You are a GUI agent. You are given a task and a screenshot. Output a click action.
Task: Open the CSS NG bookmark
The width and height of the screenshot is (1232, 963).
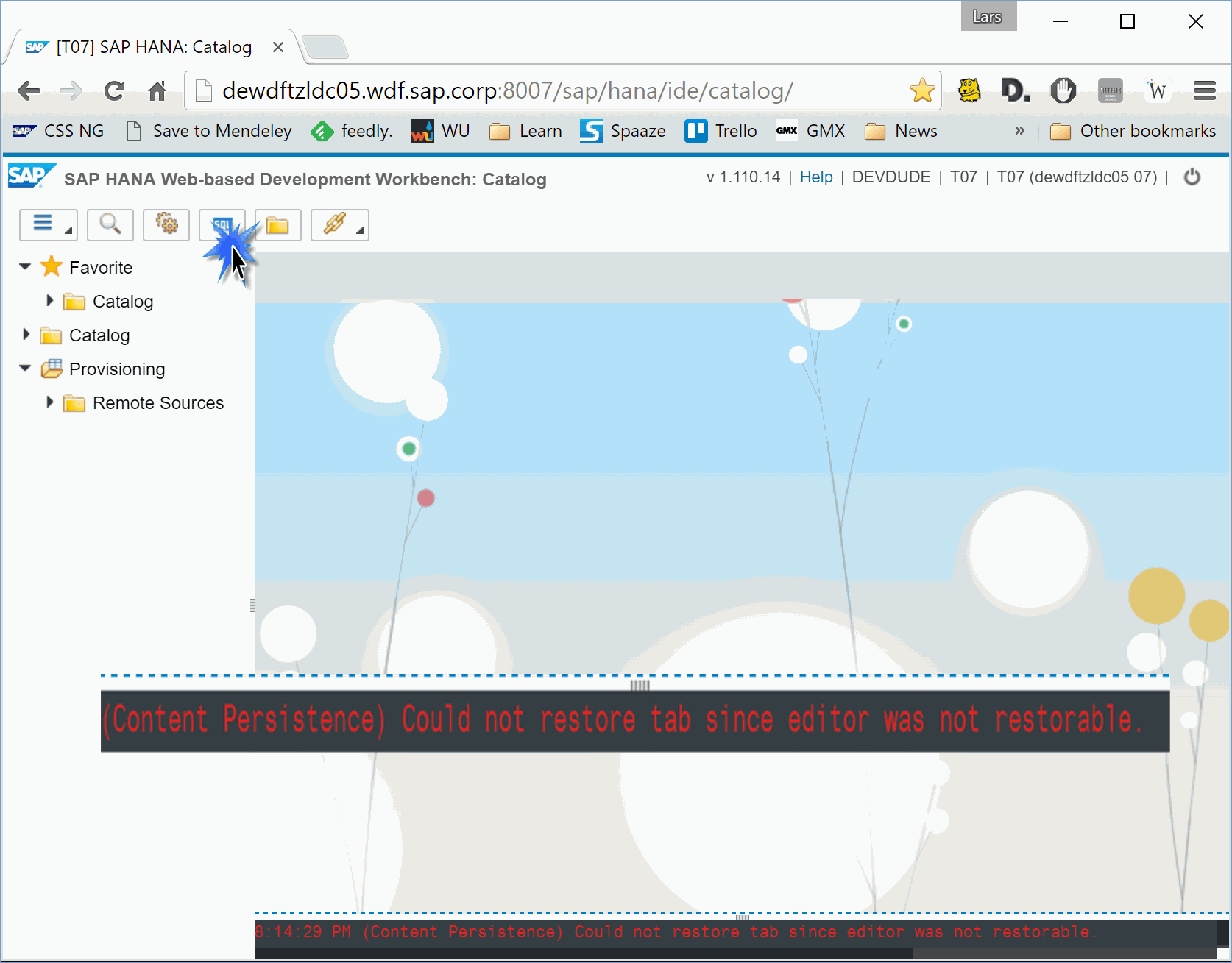59,131
